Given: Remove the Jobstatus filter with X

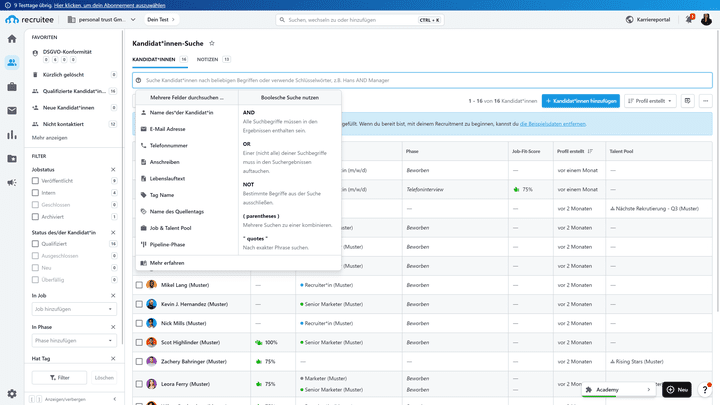Looking at the screenshot, I should [x=113, y=169].
